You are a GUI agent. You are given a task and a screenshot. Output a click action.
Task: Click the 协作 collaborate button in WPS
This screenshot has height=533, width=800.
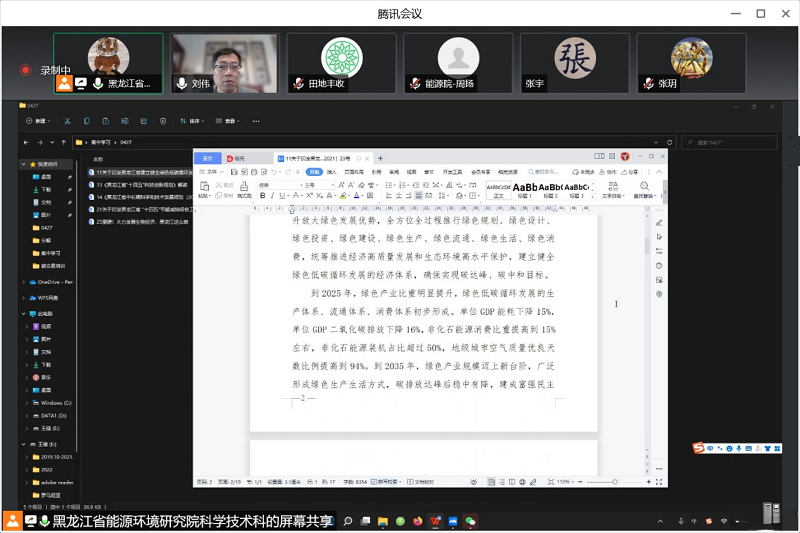[608, 172]
